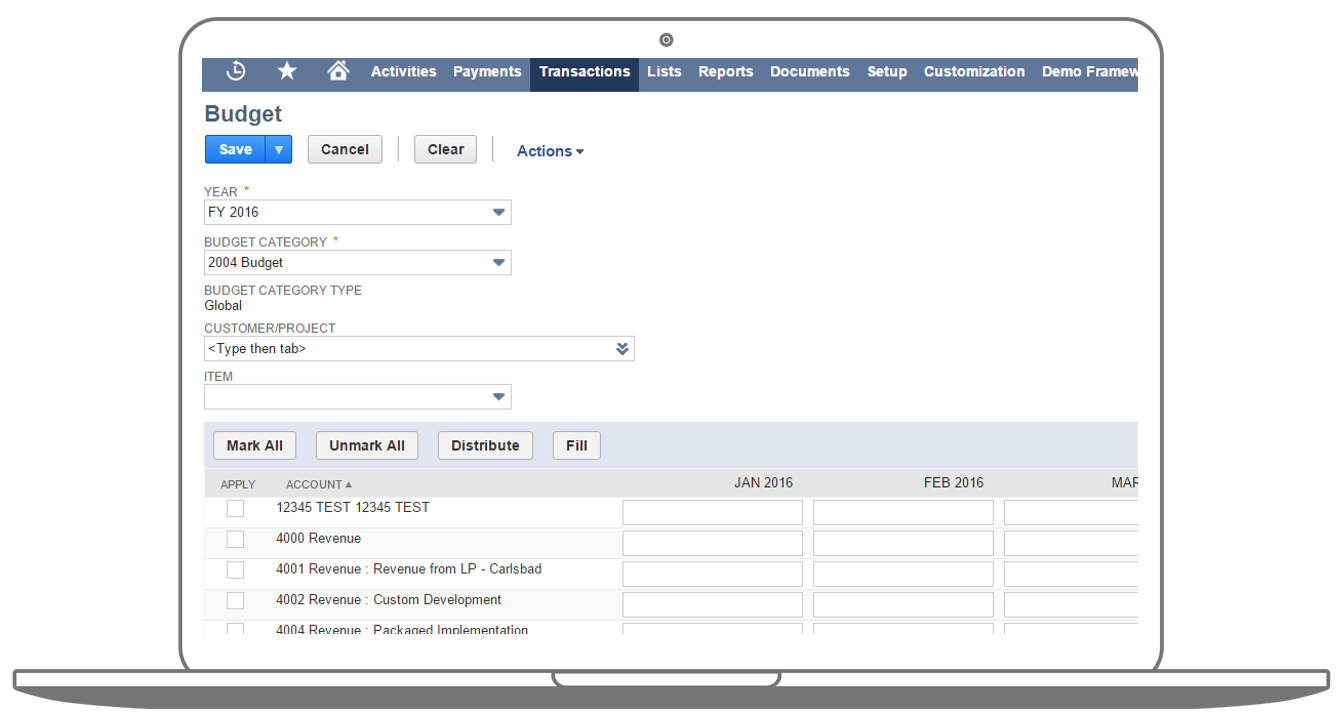Open shortcuts using the star icon
This screenshot has height=721, width=1341.
coord(287,71)
